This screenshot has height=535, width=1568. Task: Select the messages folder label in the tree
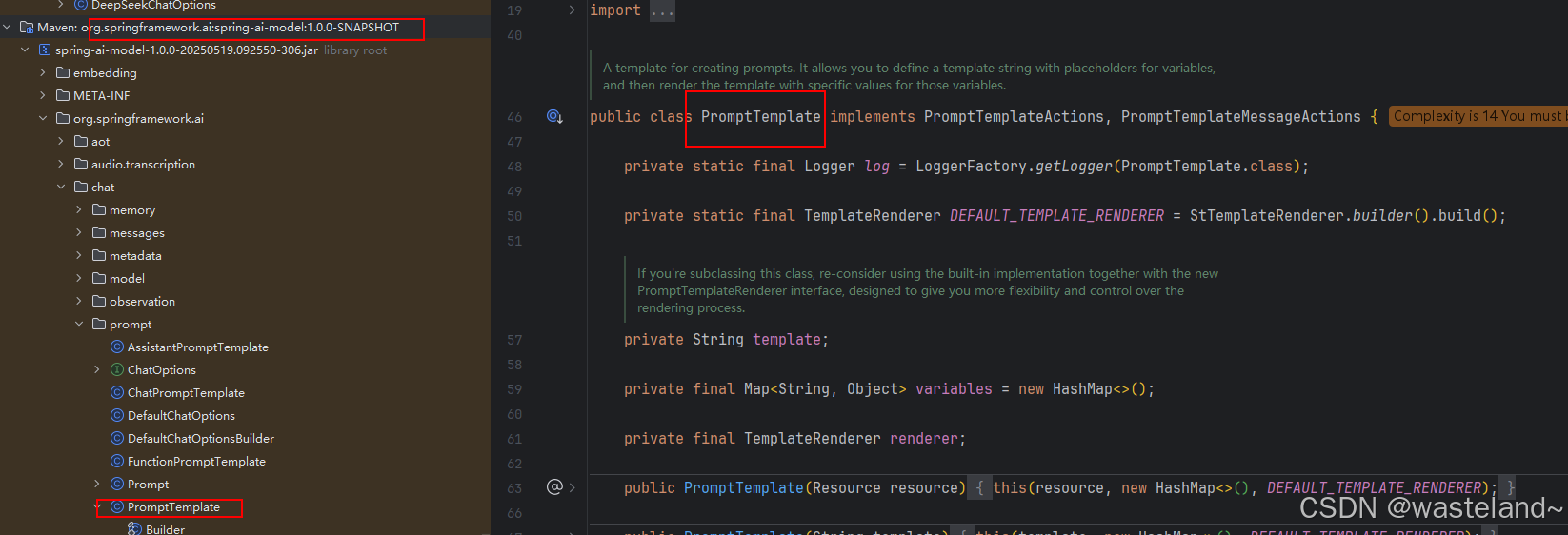(137, 233)
